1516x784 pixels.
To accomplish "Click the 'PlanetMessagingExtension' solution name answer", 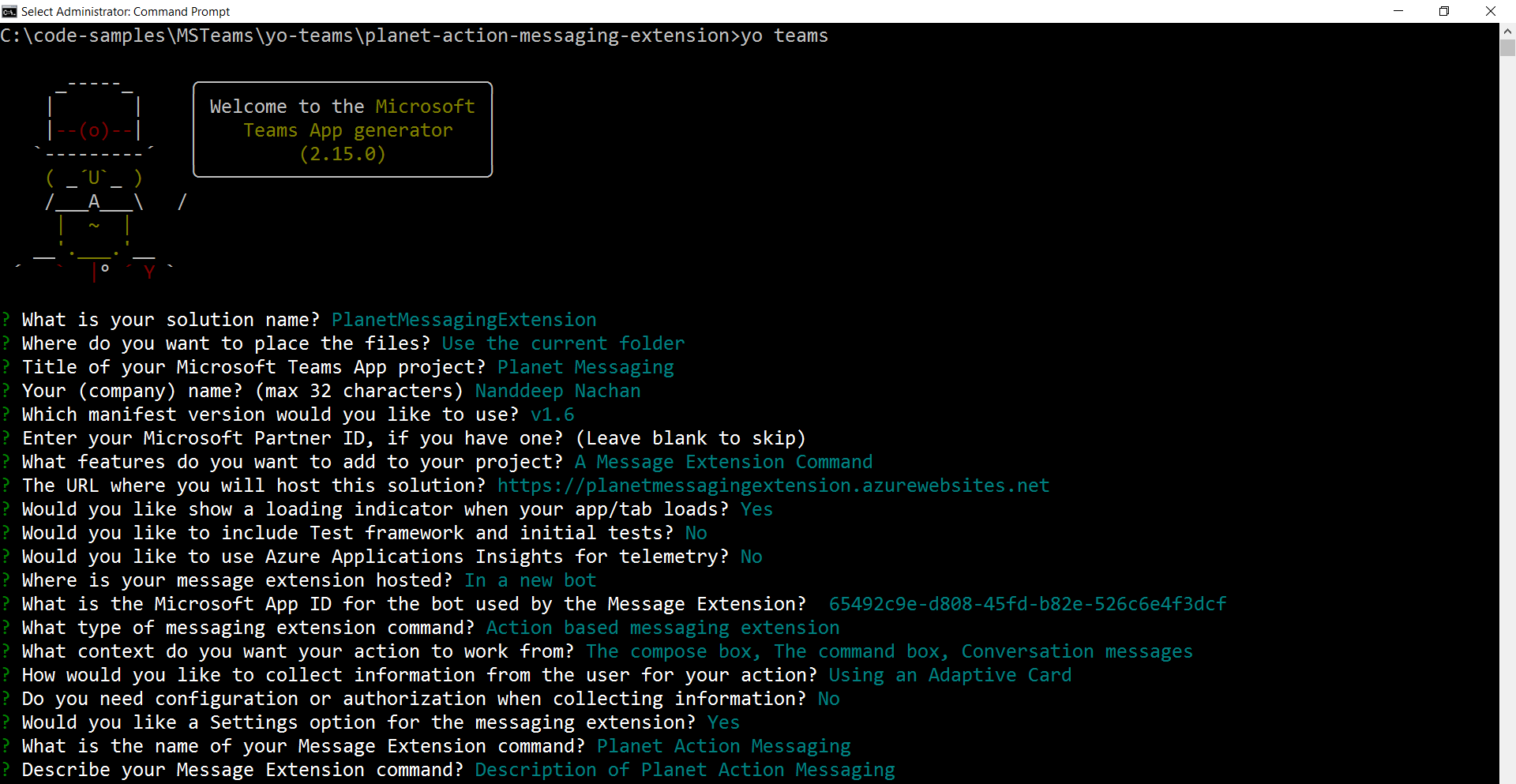I will click(x=463, y=320).
